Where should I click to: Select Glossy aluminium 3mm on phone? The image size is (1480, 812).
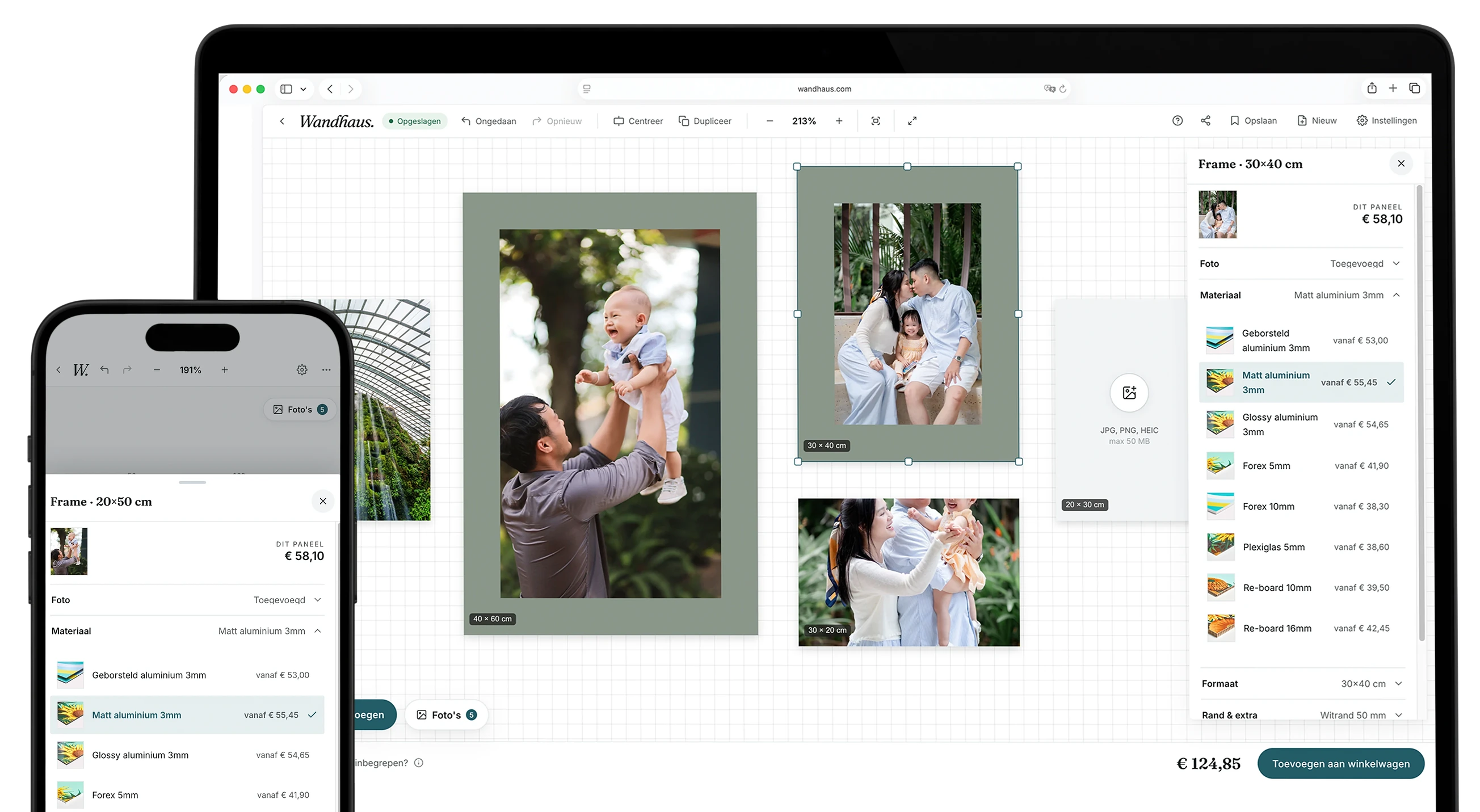point(187,756)
